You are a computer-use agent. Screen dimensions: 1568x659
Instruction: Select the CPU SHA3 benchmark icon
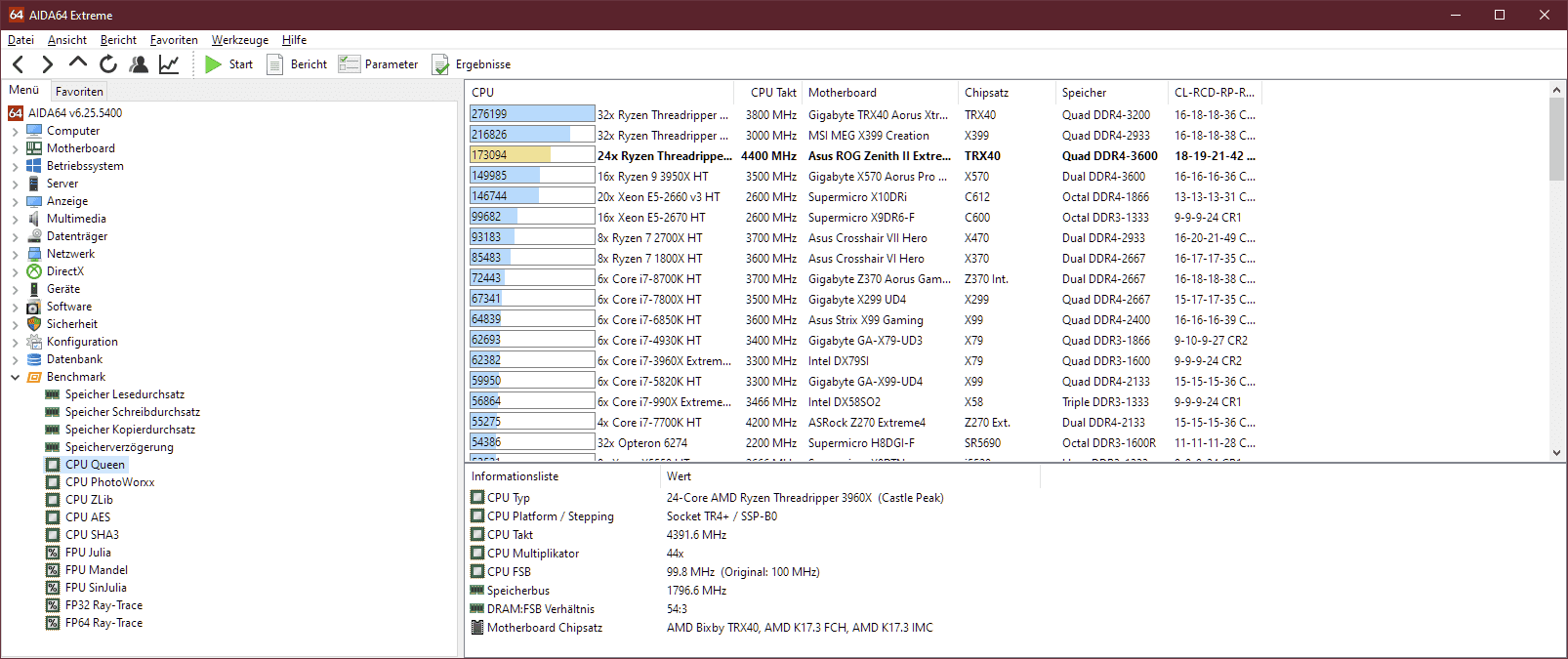[53, 535]
